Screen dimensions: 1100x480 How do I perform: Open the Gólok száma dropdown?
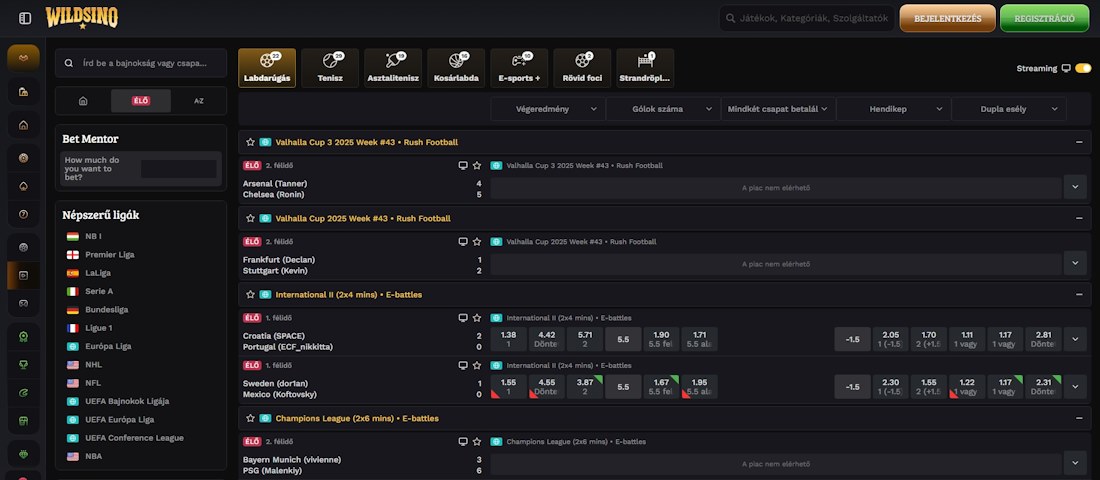point(663,109)
